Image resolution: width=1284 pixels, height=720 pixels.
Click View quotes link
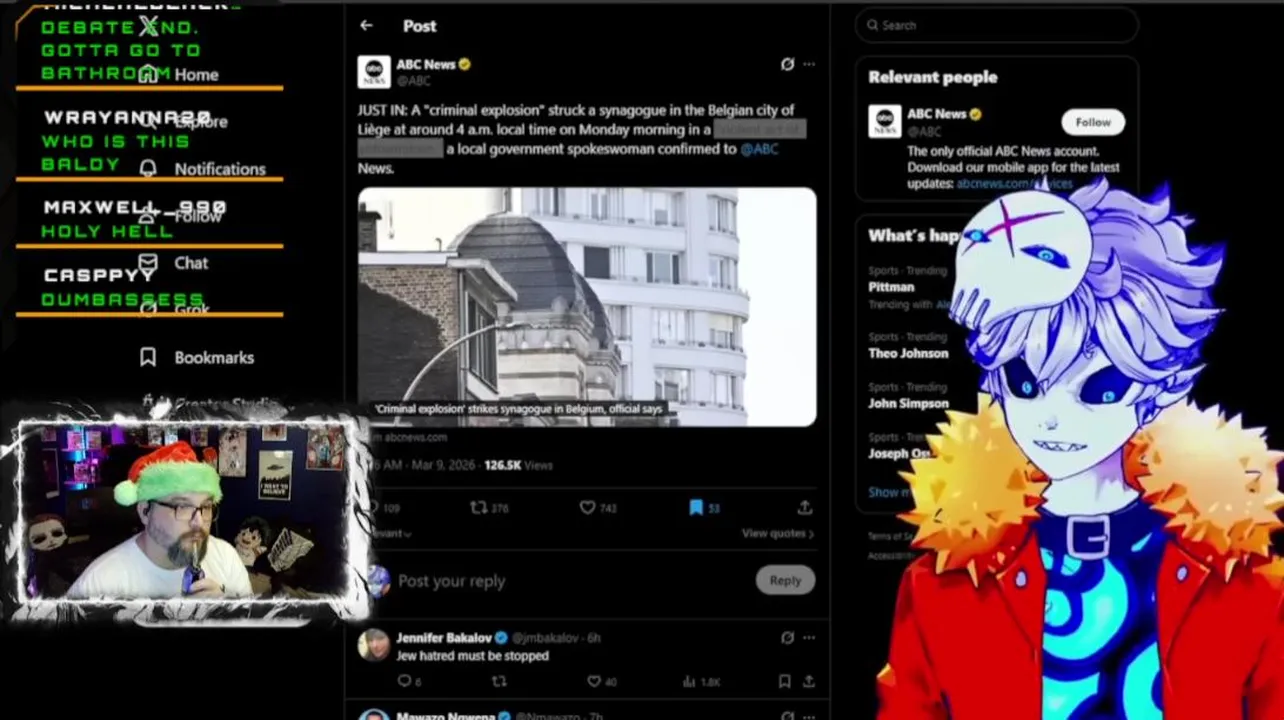(x=777, y=534)
